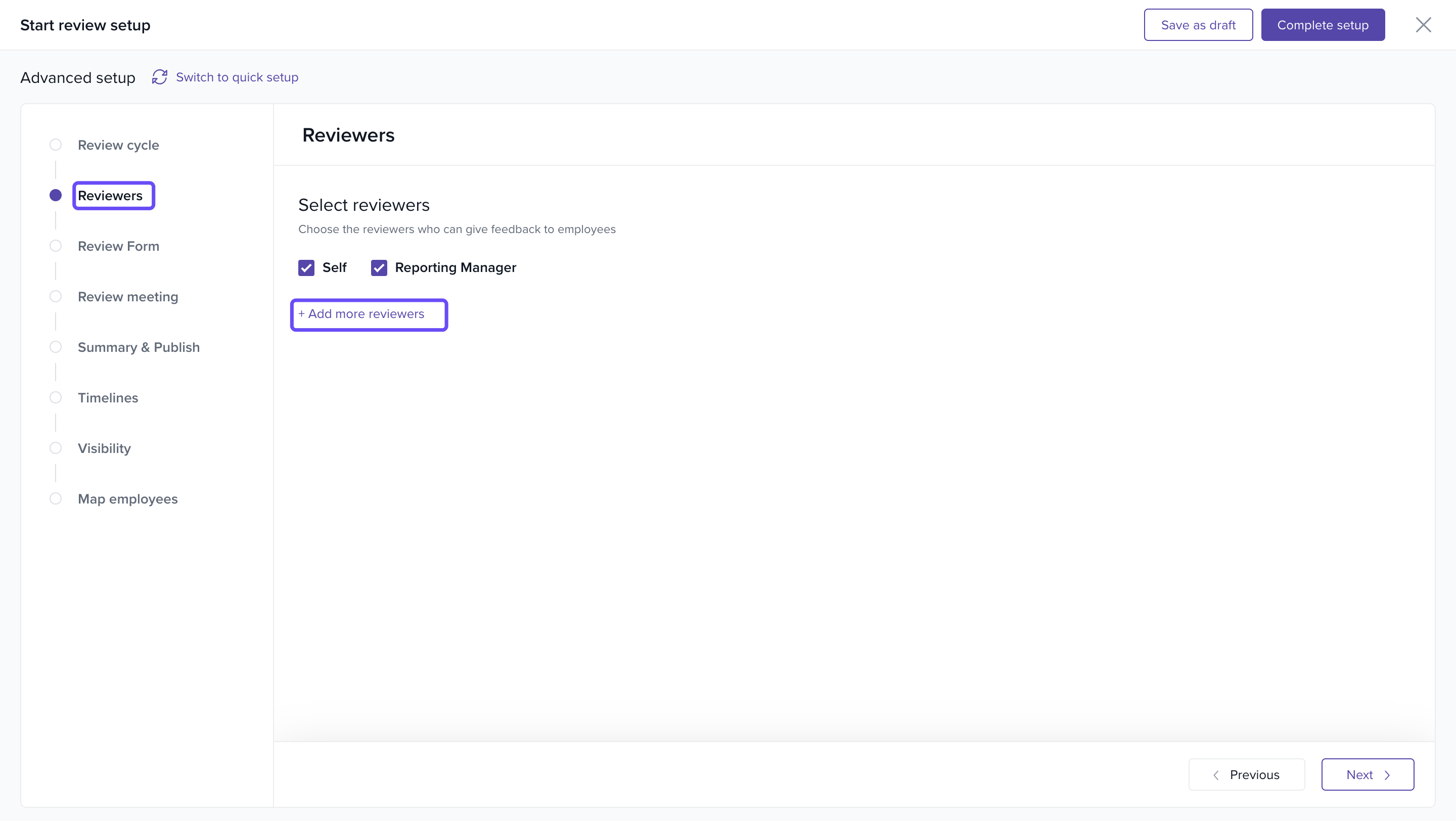Viewport: 1456px width, 821px height.
Task: Save review as draft
Action: [1198, 25]
